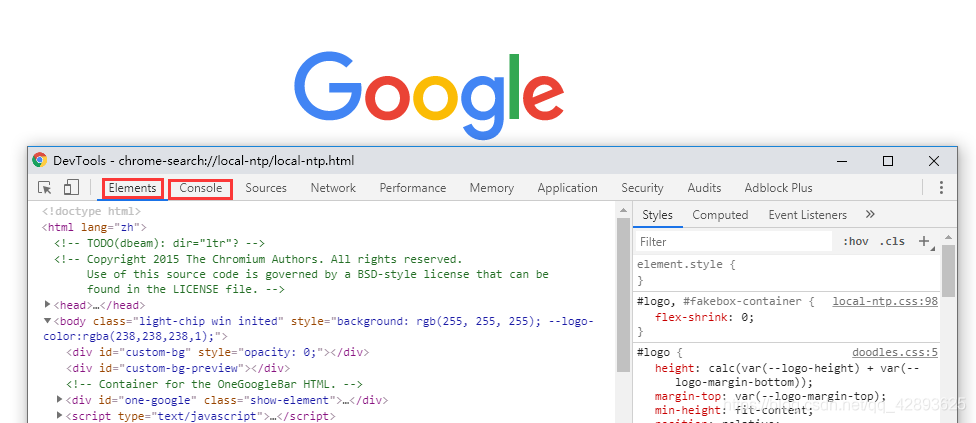Image resolution: width=976 pixels, height=423 pixels.
Task: Expand the one-google div node
Action: coord(60,399)
